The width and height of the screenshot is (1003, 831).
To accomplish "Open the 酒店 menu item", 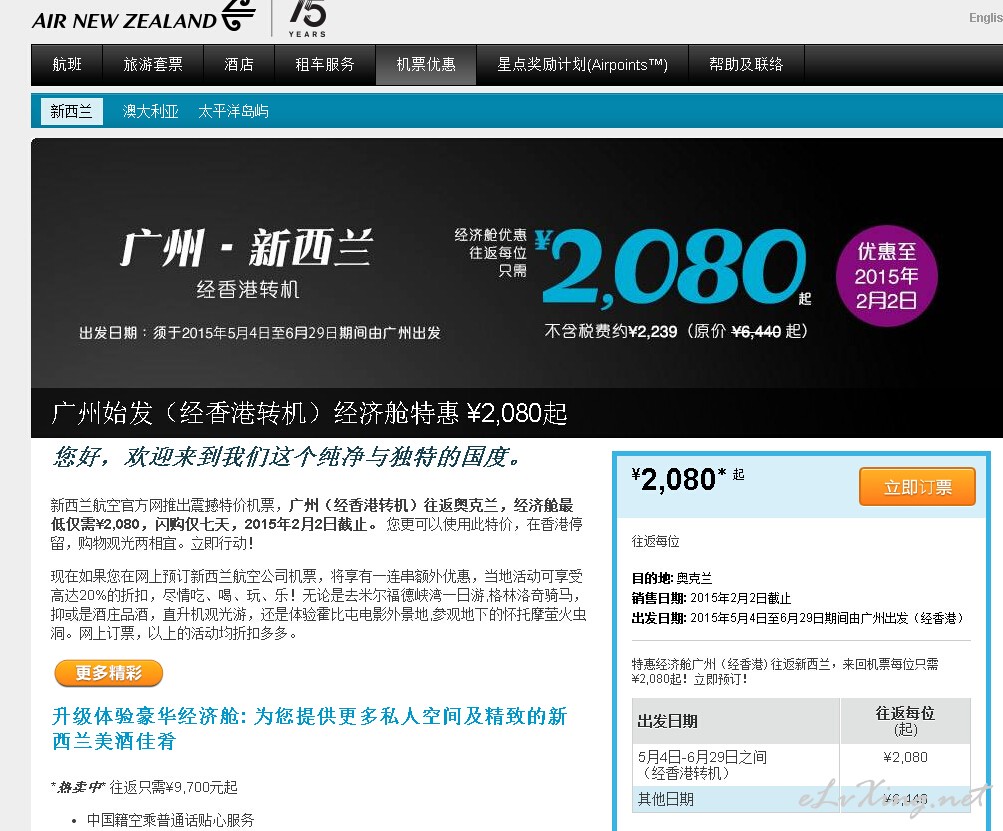I will (239, 65).
